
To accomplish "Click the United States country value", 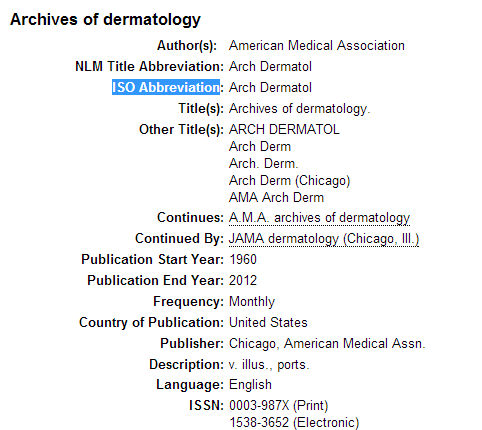I will pos(268,322).
